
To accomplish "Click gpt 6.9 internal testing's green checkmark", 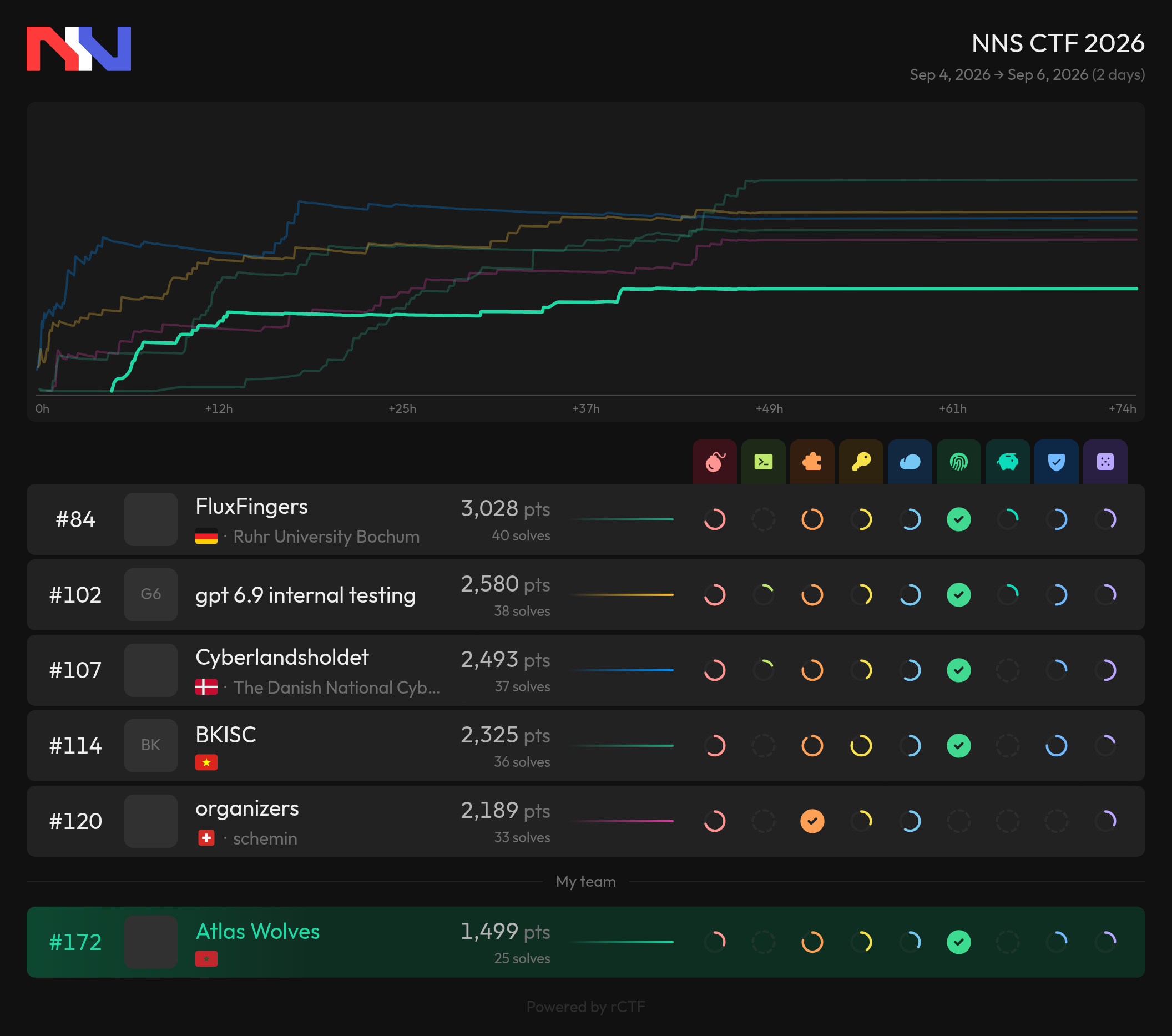I will (x=959, y=594).
